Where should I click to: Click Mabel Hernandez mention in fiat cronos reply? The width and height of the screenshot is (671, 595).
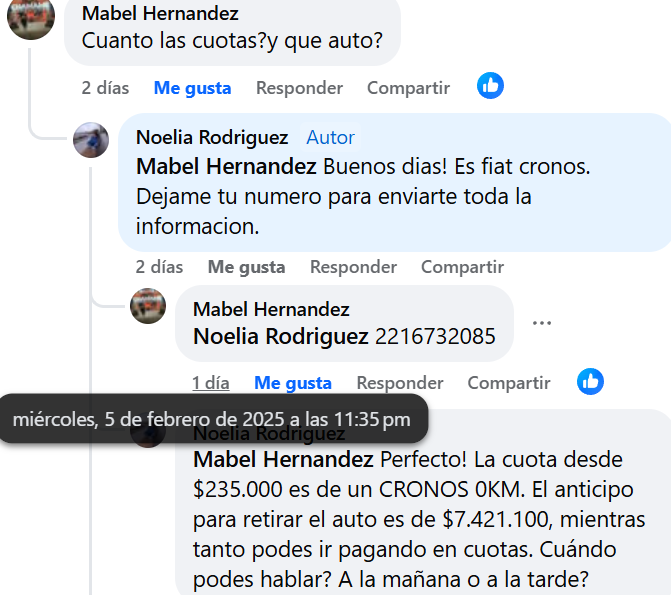[227, 165]
